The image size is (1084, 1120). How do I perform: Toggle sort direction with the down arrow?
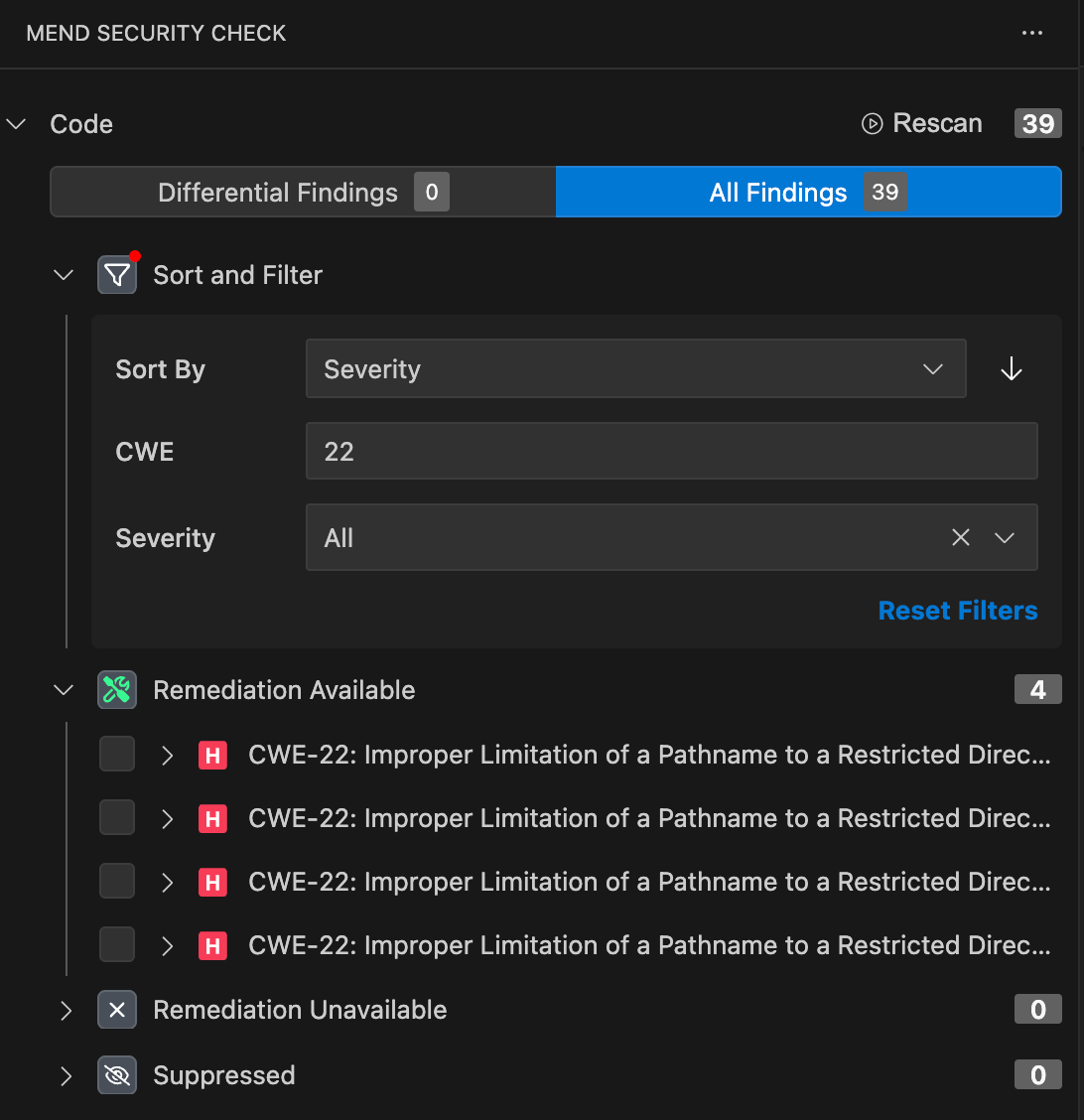[1011, 369]
